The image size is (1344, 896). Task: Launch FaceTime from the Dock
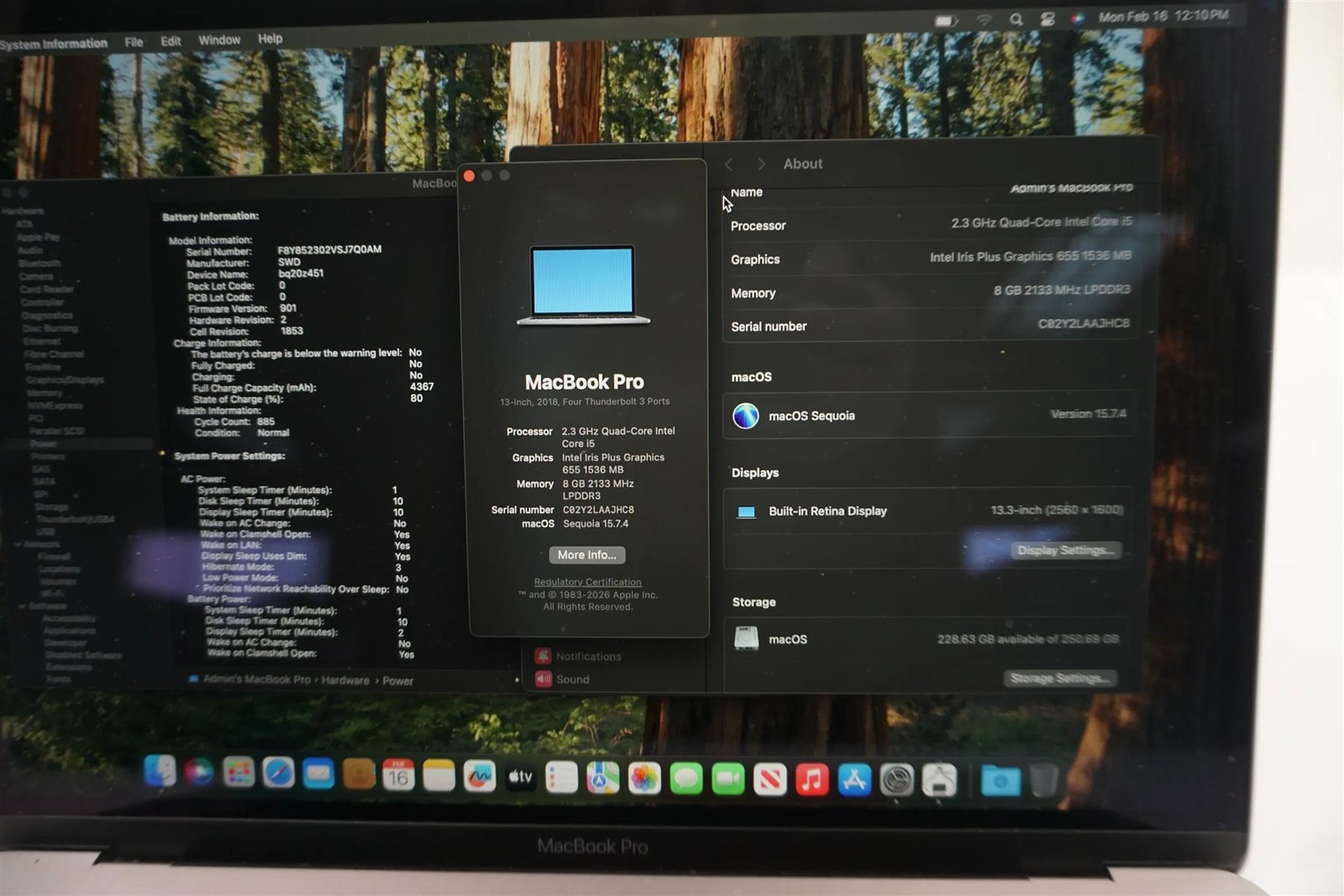coord(728,780)
